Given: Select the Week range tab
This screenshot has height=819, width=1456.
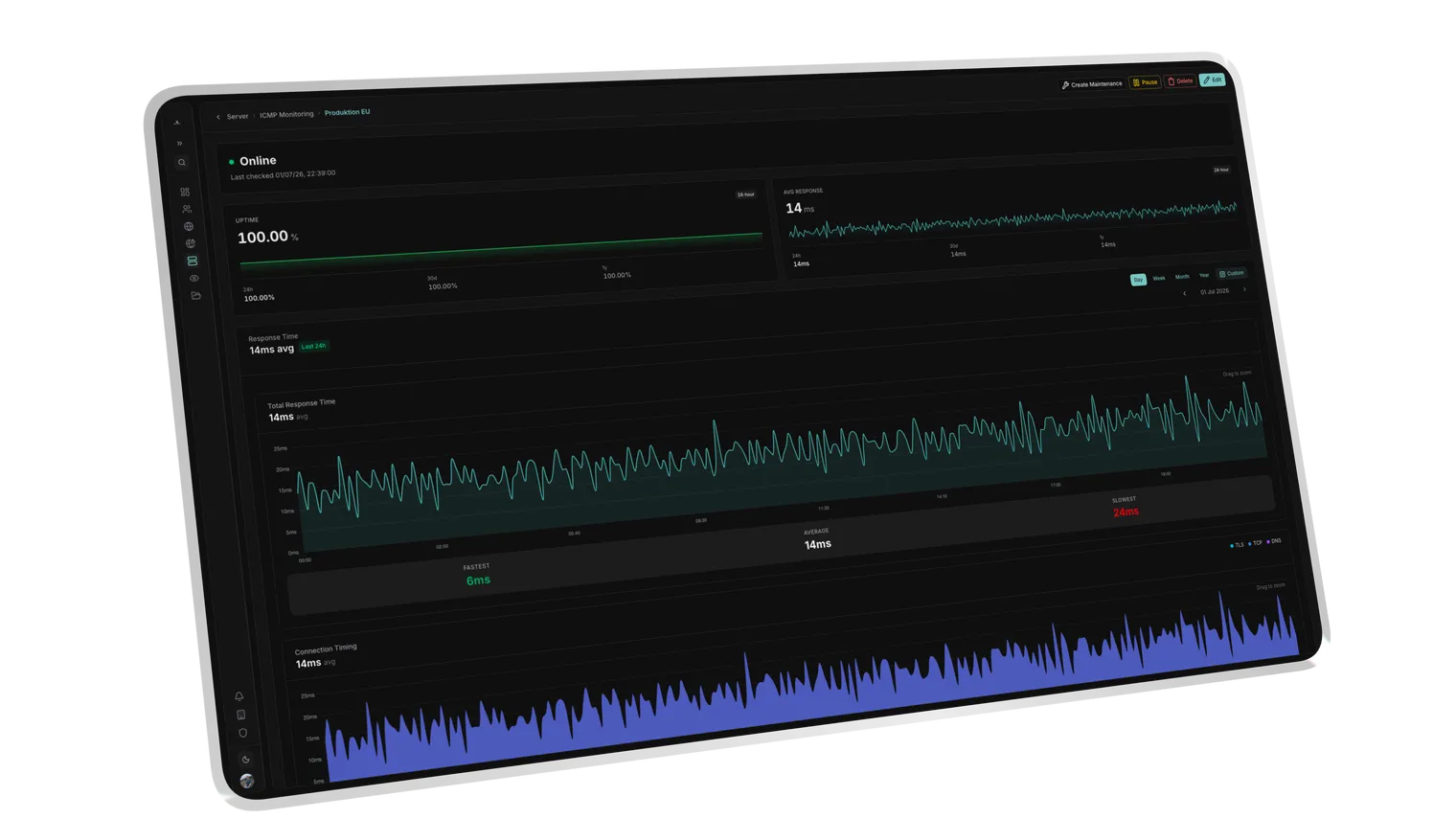Looking at the screenshot, I should click(1159, 278).
